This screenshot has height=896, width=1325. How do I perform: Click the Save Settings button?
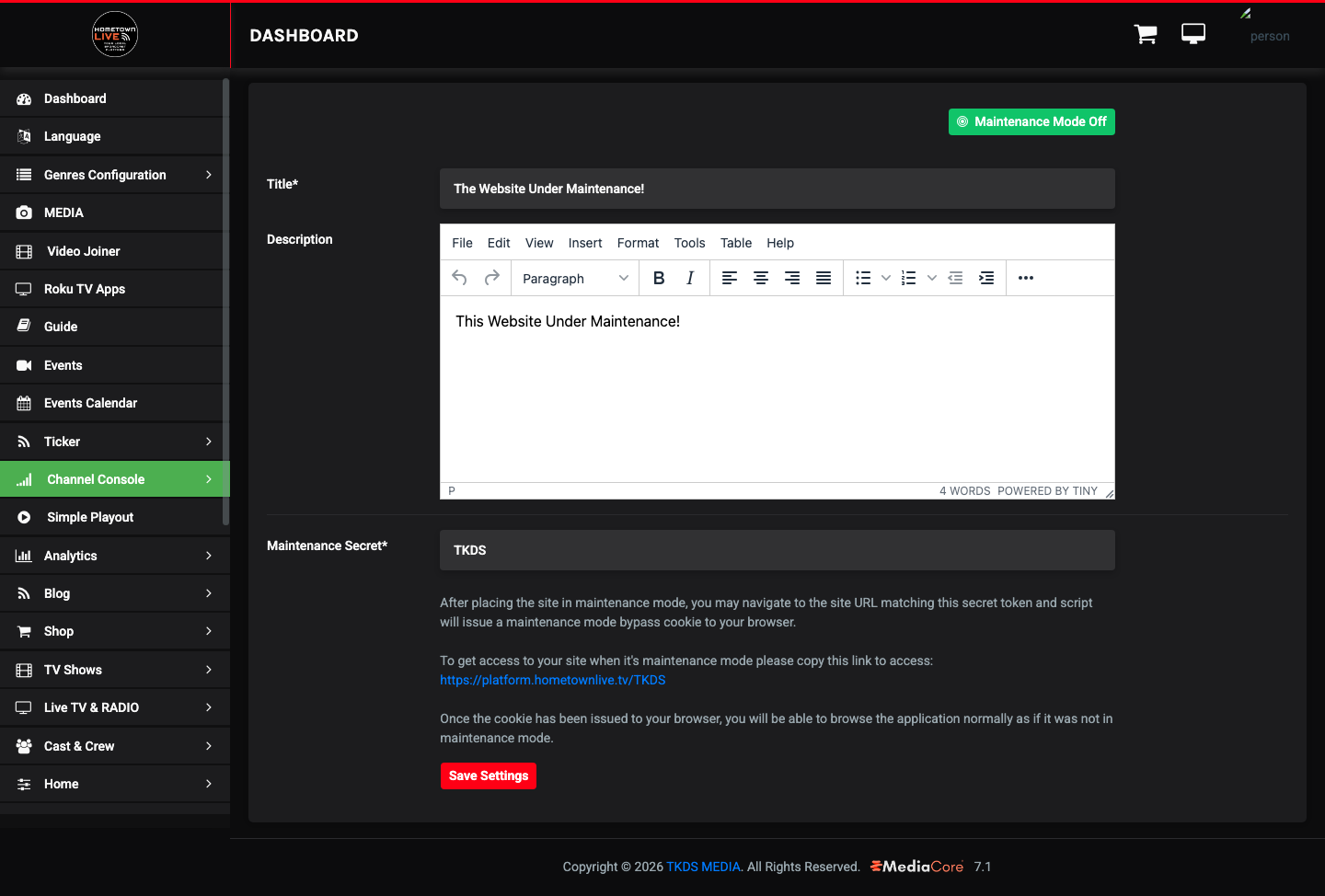[x=489, y=775]
